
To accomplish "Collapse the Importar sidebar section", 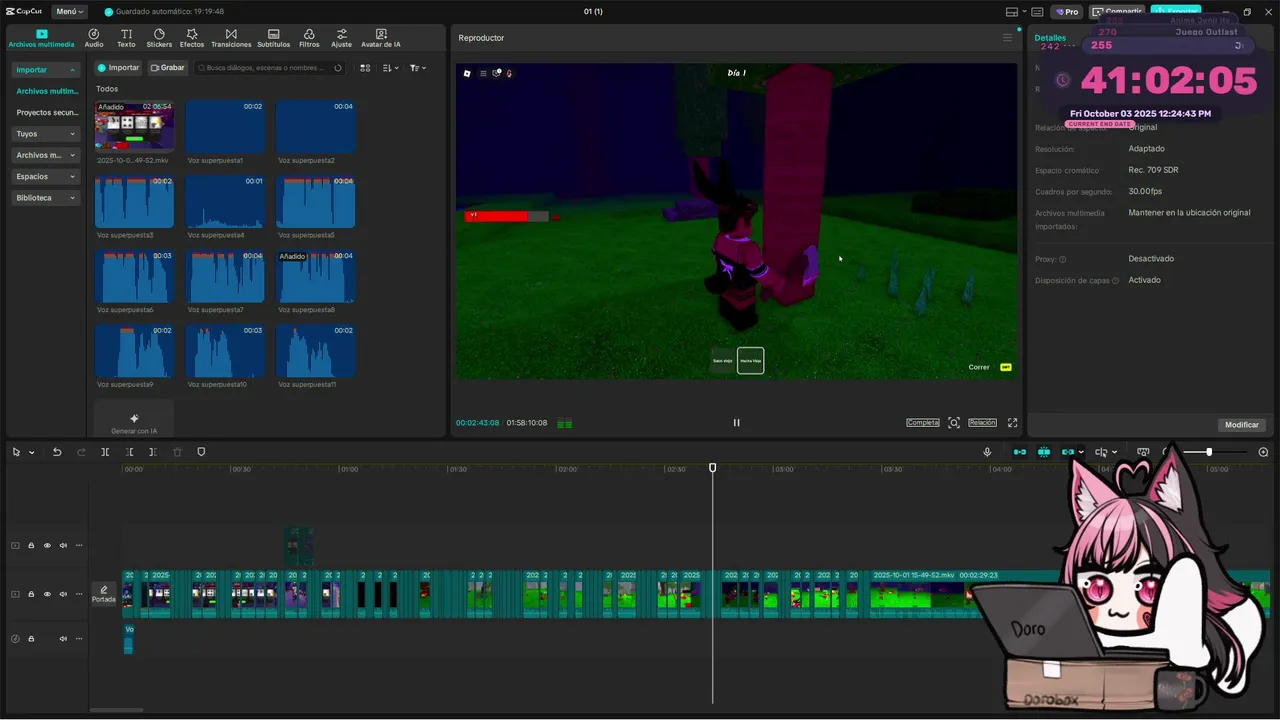I will coord(46,70).
